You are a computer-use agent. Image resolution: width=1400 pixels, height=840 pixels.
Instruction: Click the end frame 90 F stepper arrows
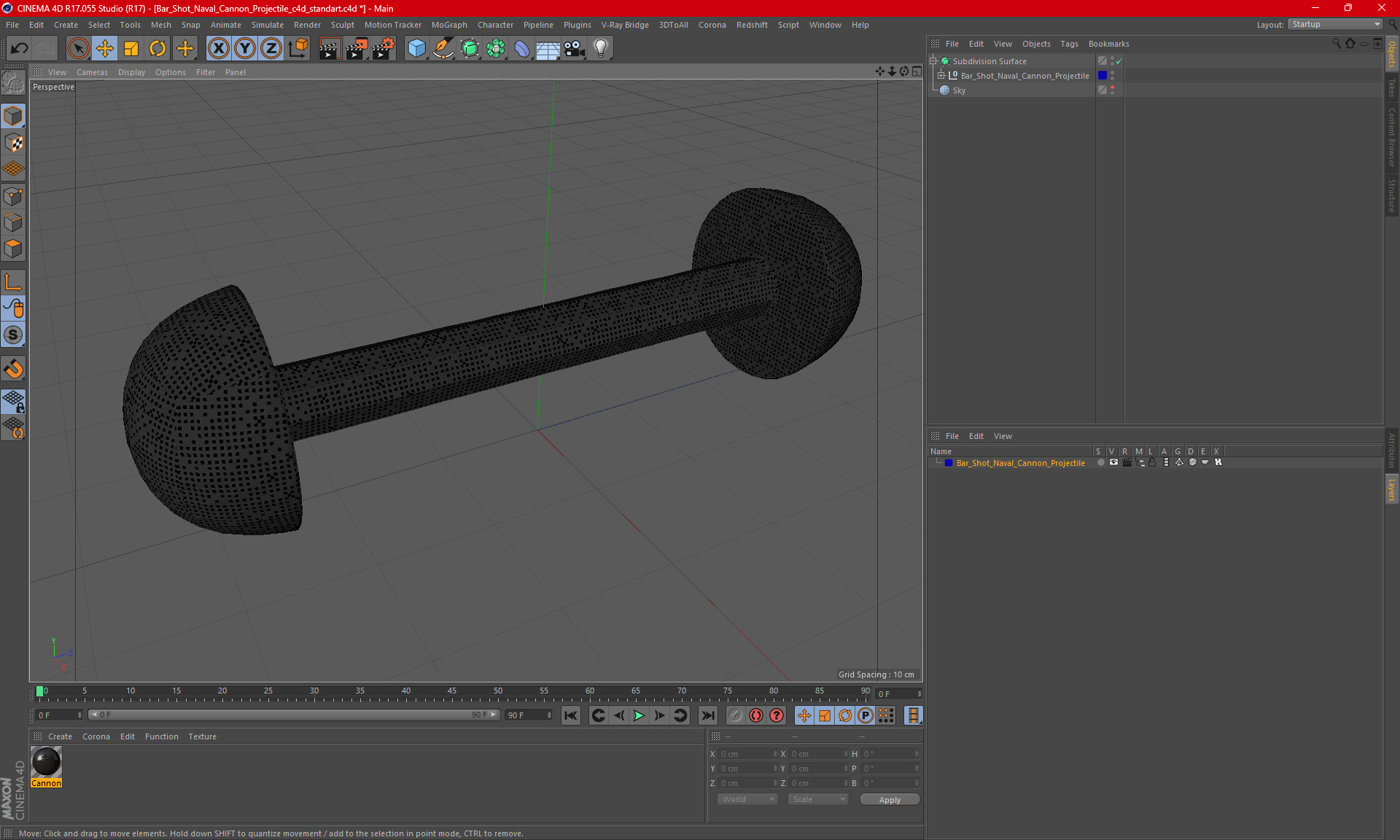549,715
